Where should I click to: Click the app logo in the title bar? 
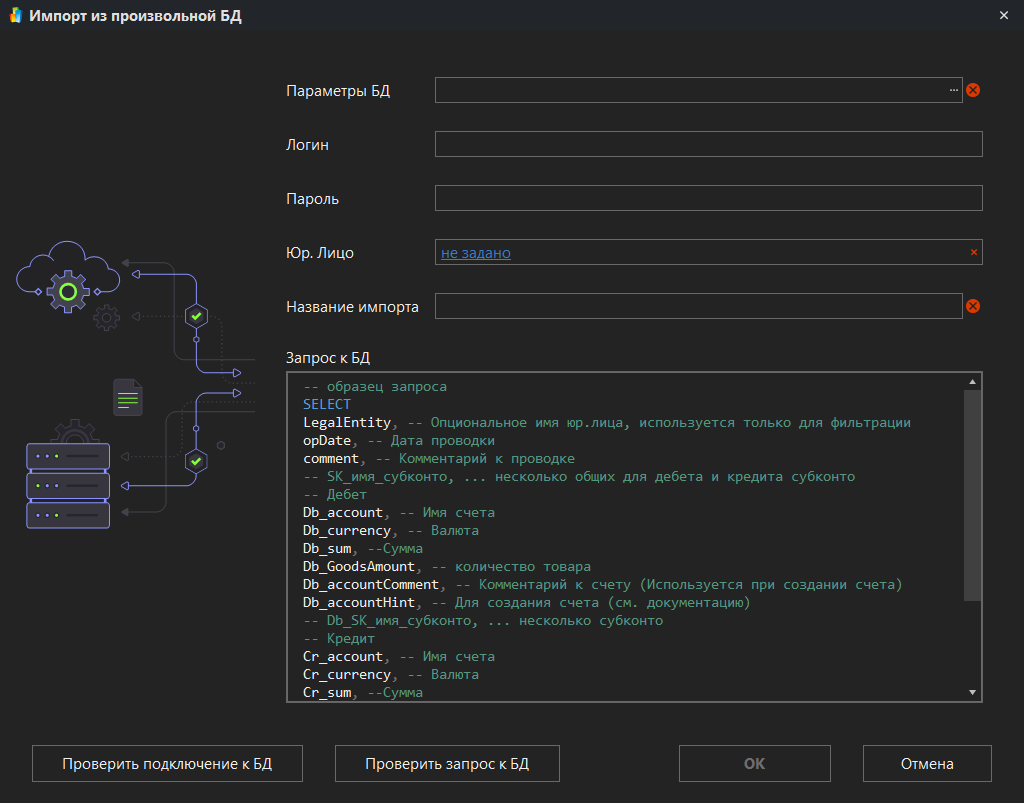pos(15,16)
